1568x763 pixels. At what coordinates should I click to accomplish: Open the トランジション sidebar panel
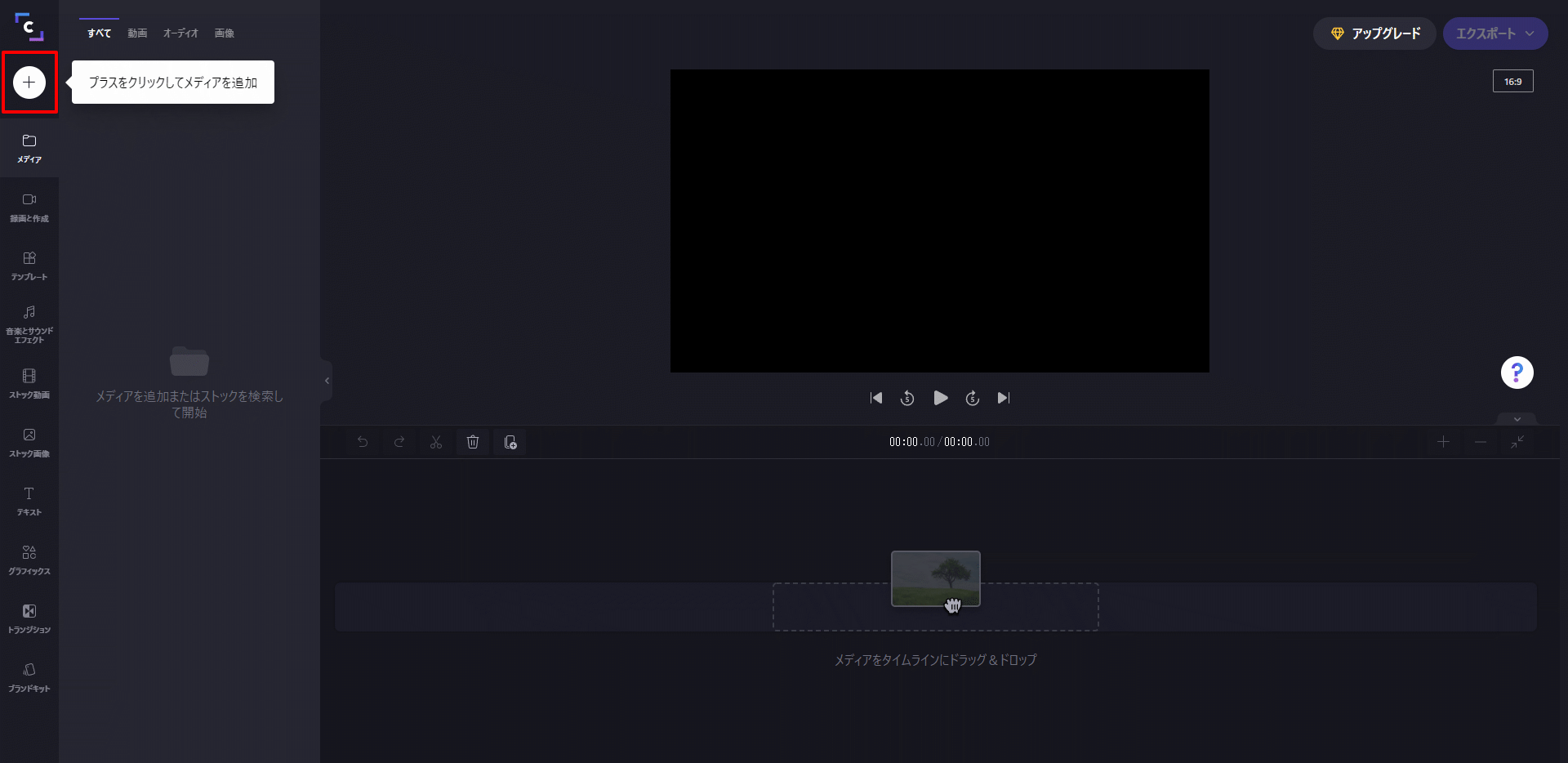pos(29,618)
